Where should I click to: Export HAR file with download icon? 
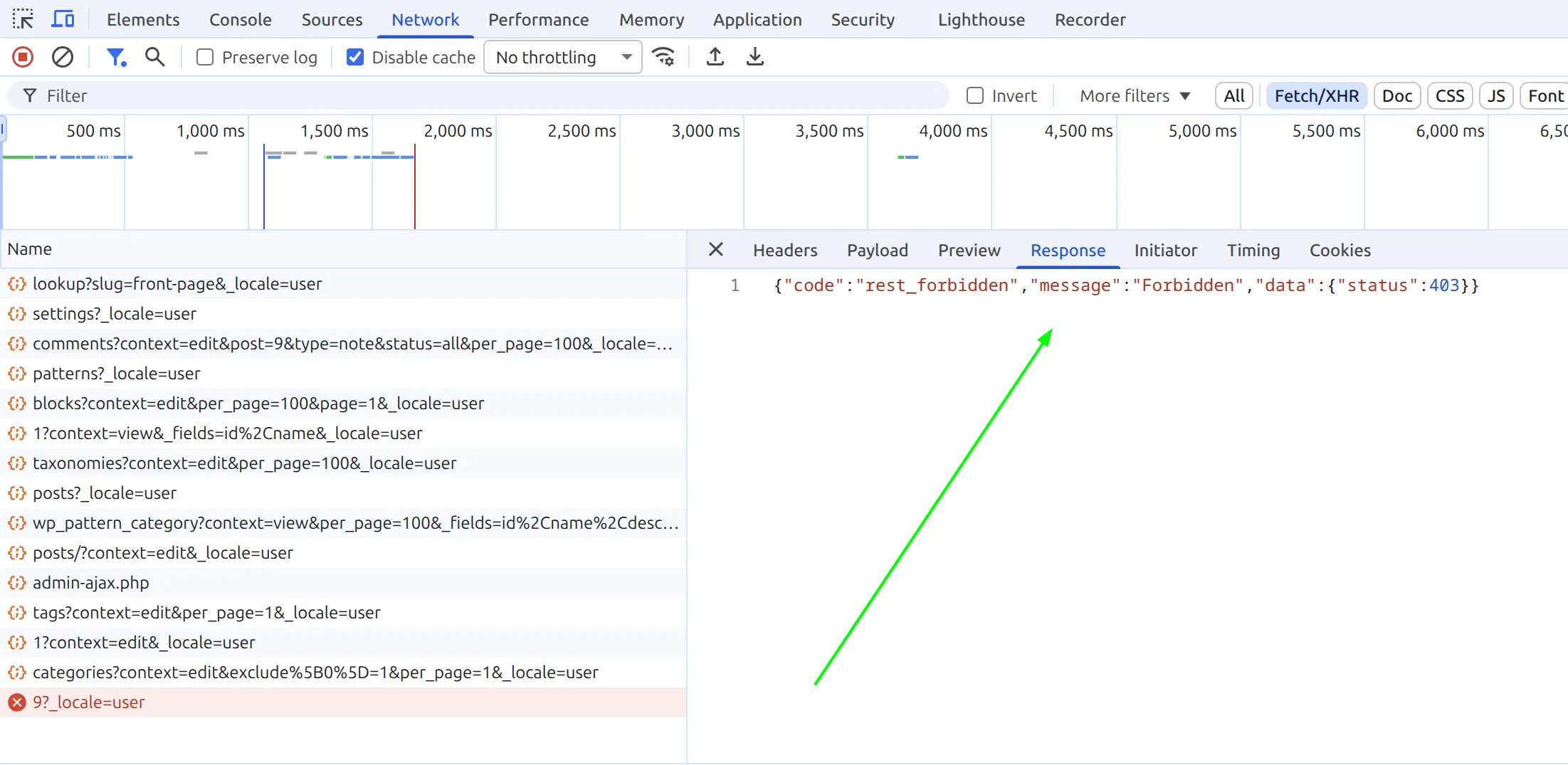click(754, 57)
